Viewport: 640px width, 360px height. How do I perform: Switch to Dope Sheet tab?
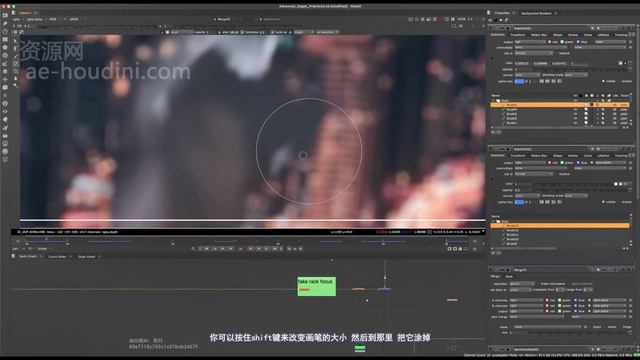coord(87,256)
